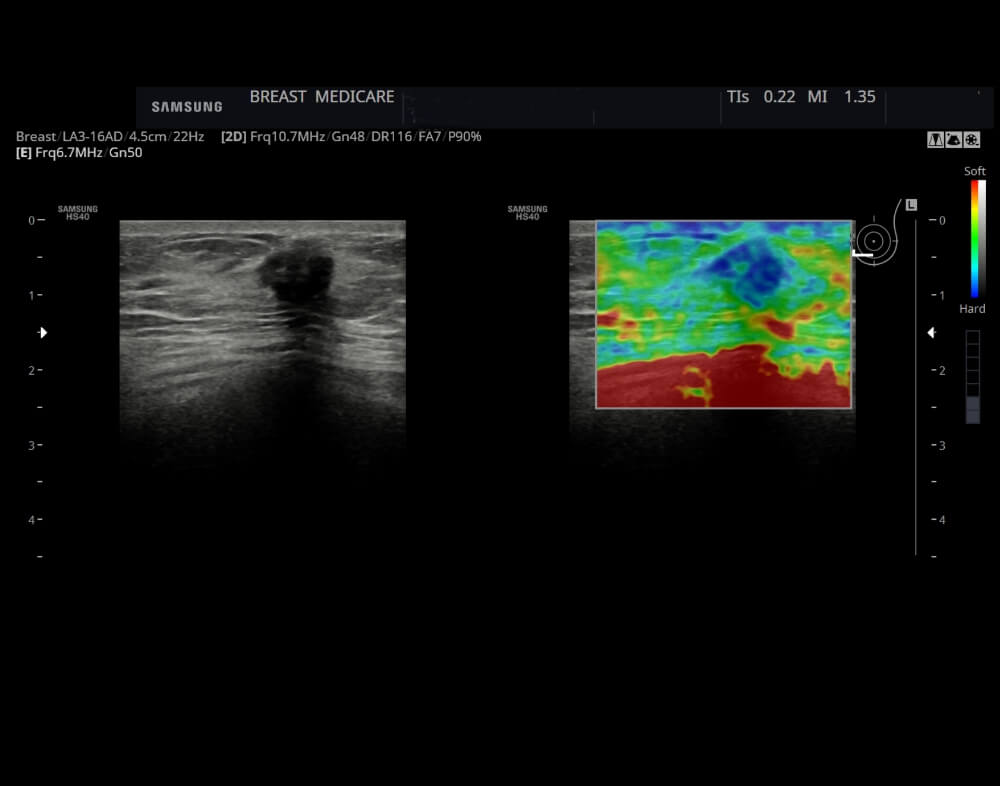The image size is (1000, 786).
Task: Click the left focus depth arrow marker
Action: point(42,332)
